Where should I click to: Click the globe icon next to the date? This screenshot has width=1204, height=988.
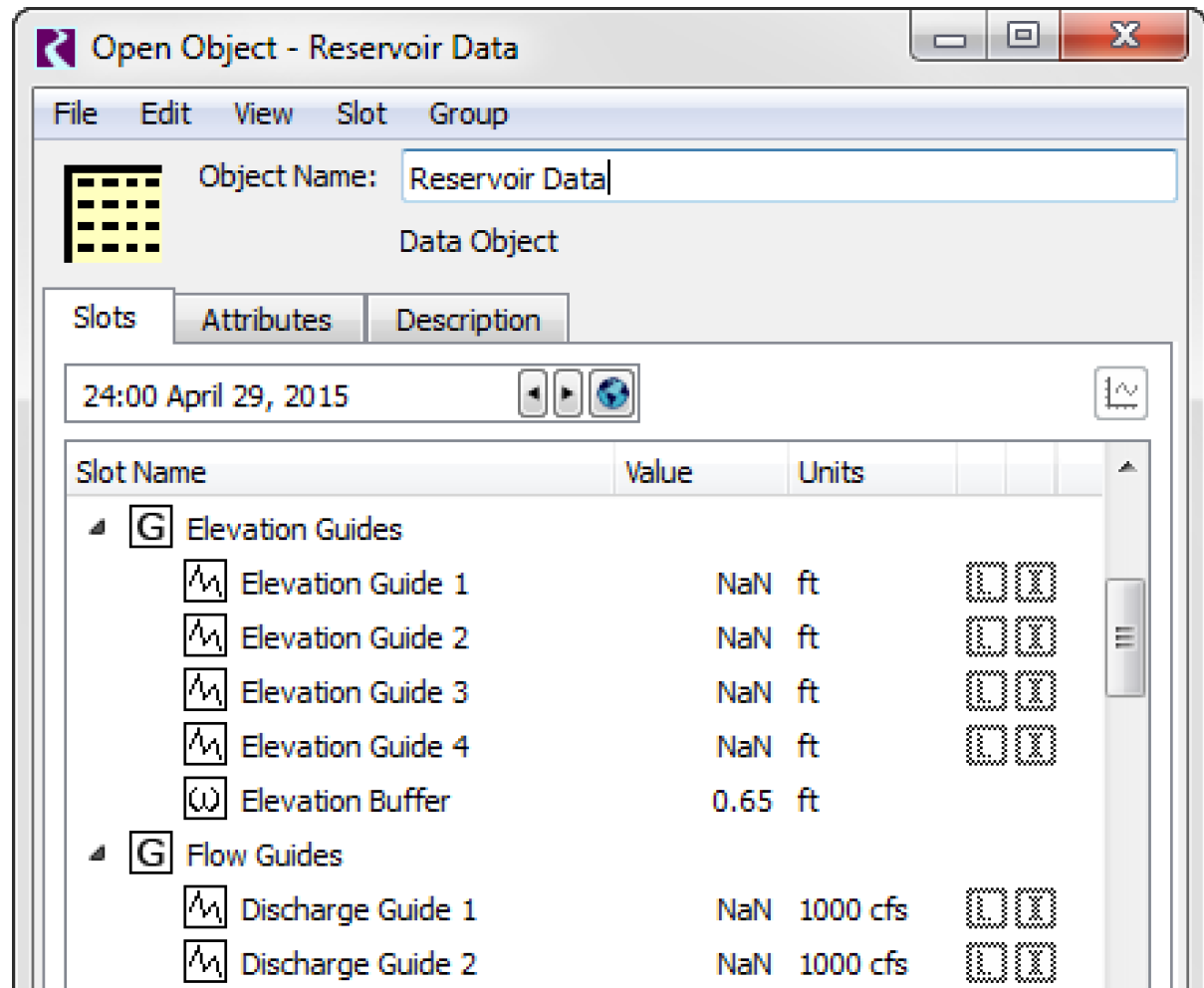point(612,395)
